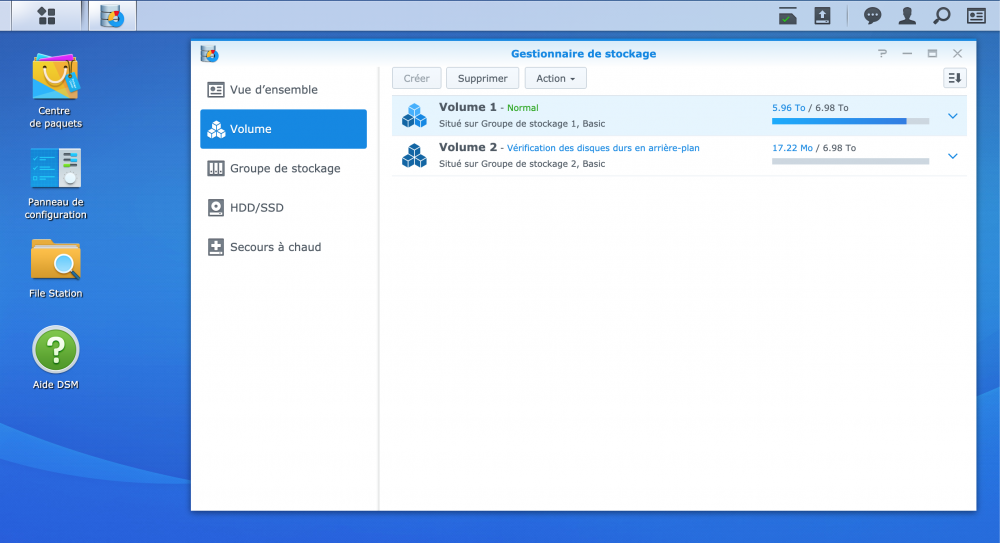
Task: Open the search magnifier icon
Action: click(x=941, y=16)
